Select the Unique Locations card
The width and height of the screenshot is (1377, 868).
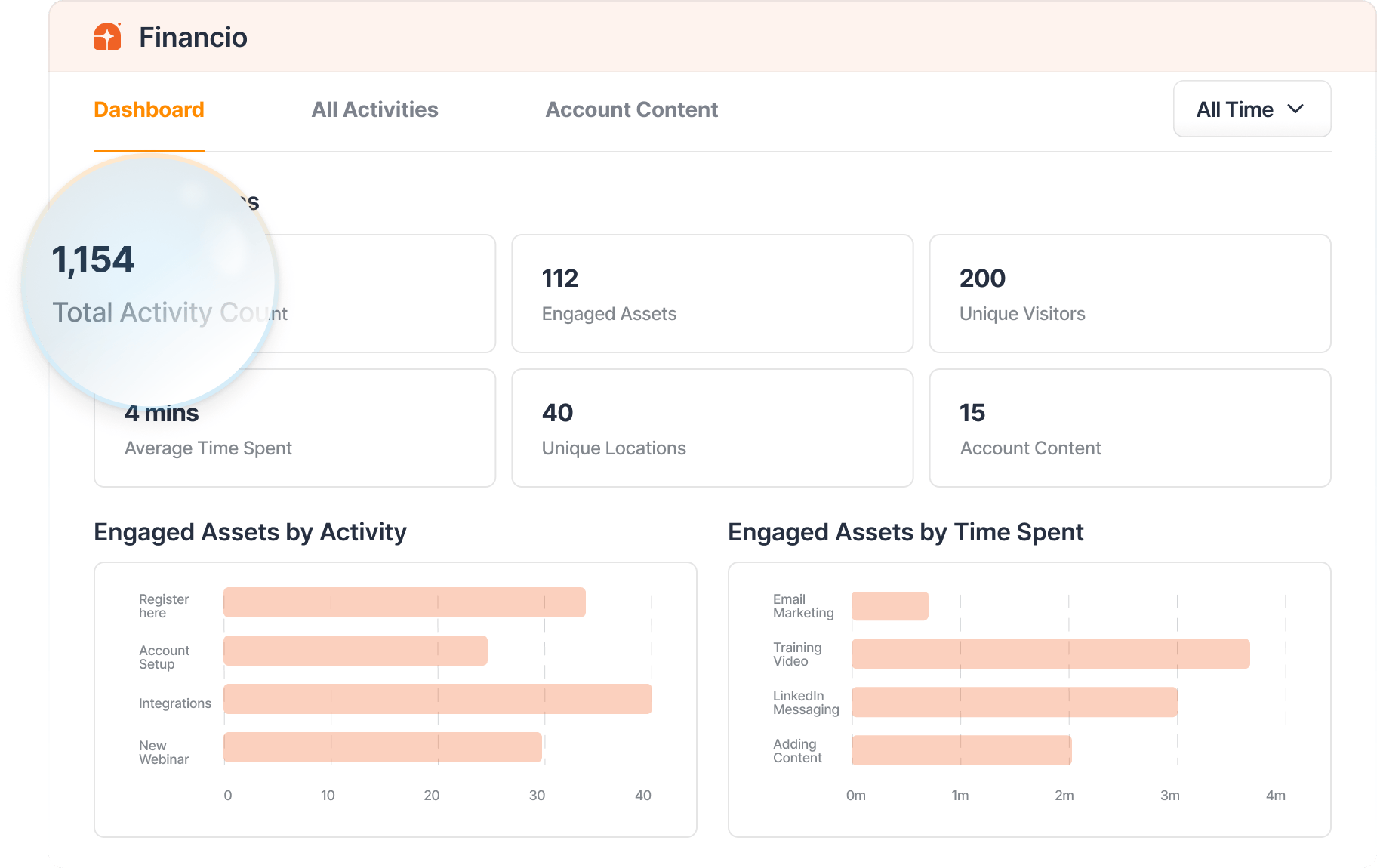pyautogui.click(x=712, y=428)
